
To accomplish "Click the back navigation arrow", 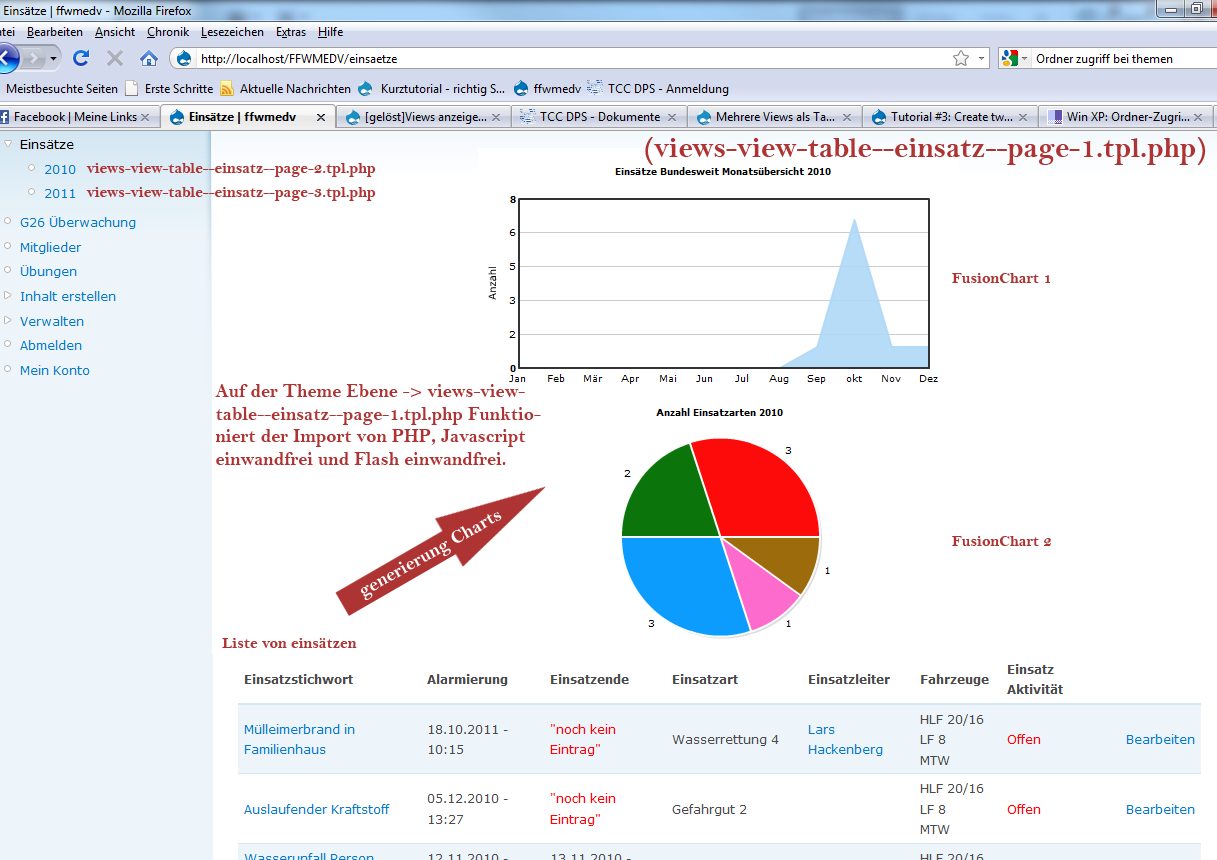I will coord(8,58).
